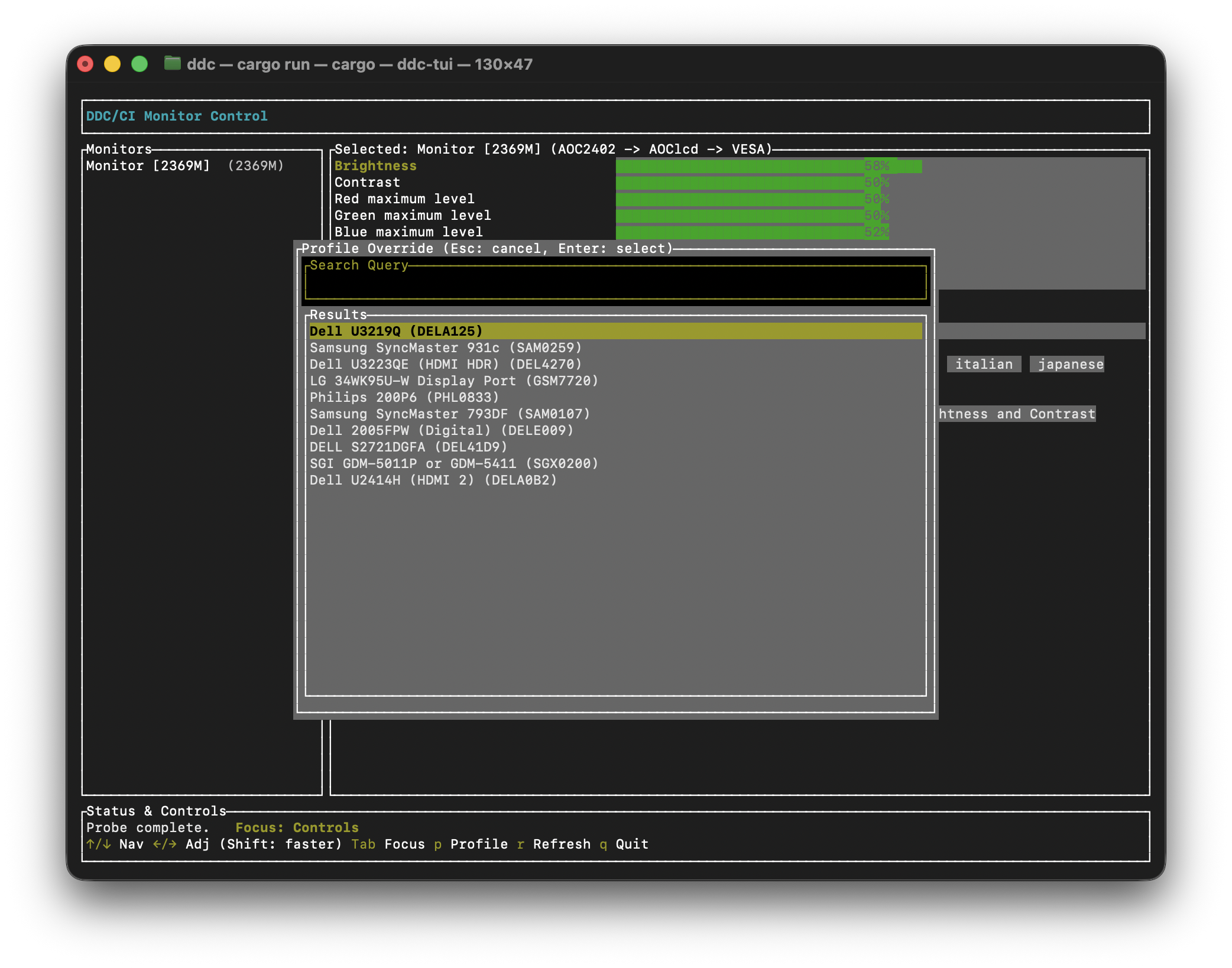1232x968 pixels.
Task: Pick LG 34WK95U-W Display Port profile
Action: coord(615,381)
